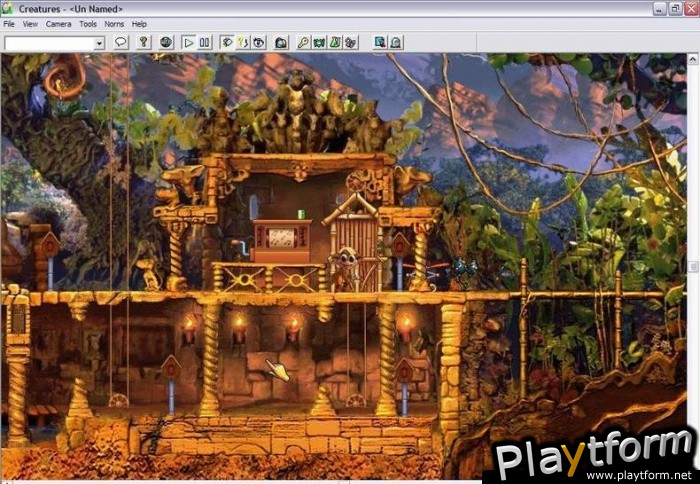
Task: Open the Tools menu
Action: tap(88, 24)
